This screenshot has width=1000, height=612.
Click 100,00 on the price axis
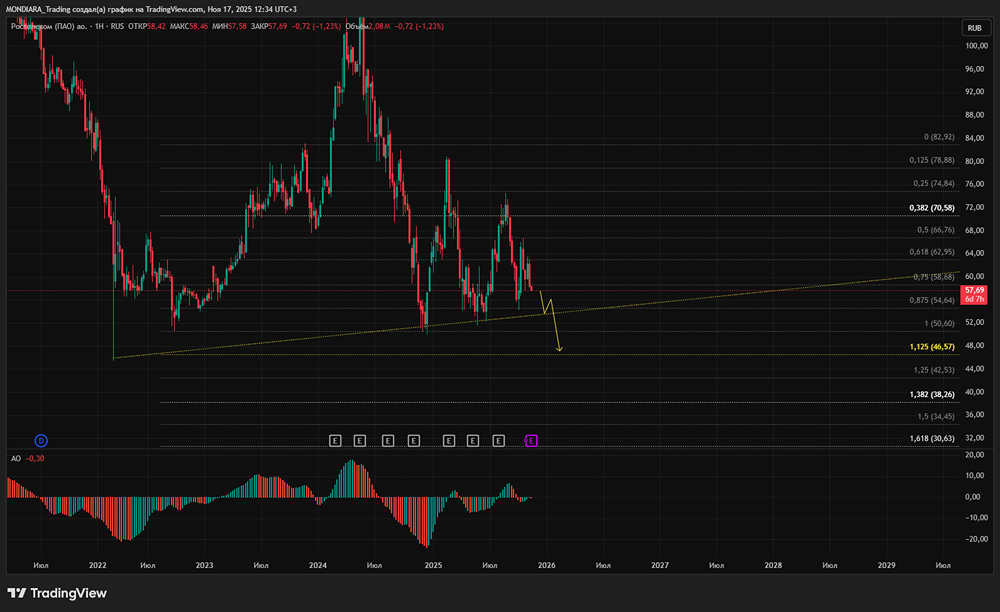(x=976, y=46)
